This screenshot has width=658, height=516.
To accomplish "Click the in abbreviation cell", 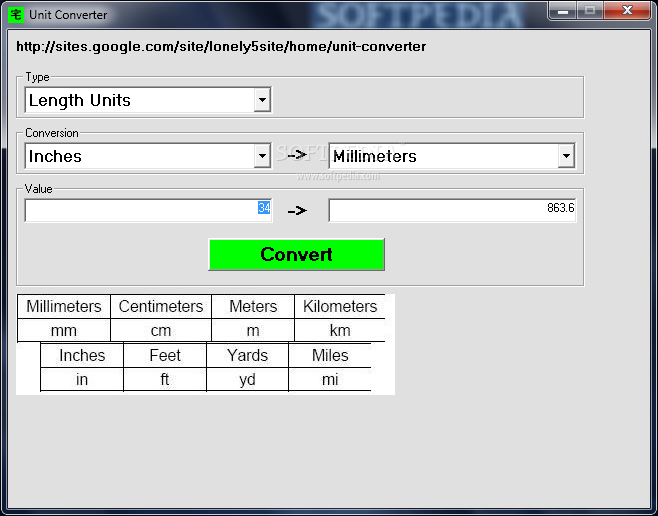I will (x=82, y=380).
